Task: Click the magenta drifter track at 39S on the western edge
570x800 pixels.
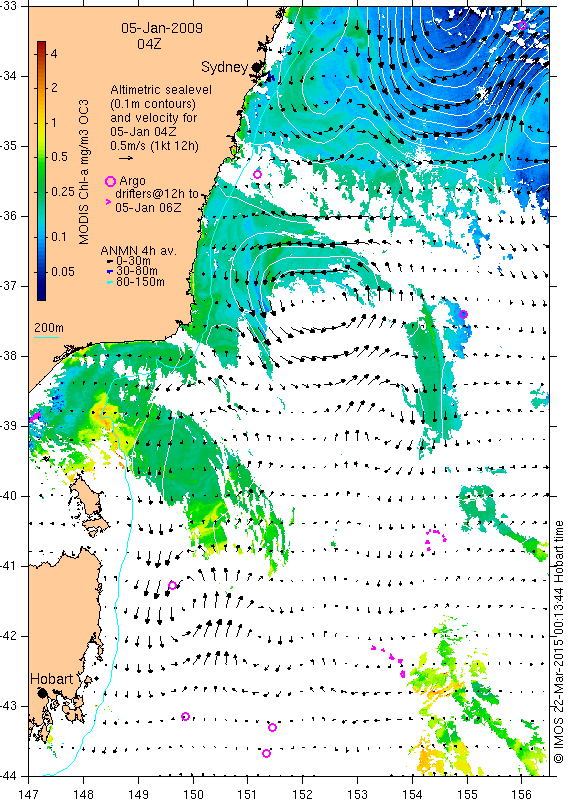Action: [x=34, y=417]
